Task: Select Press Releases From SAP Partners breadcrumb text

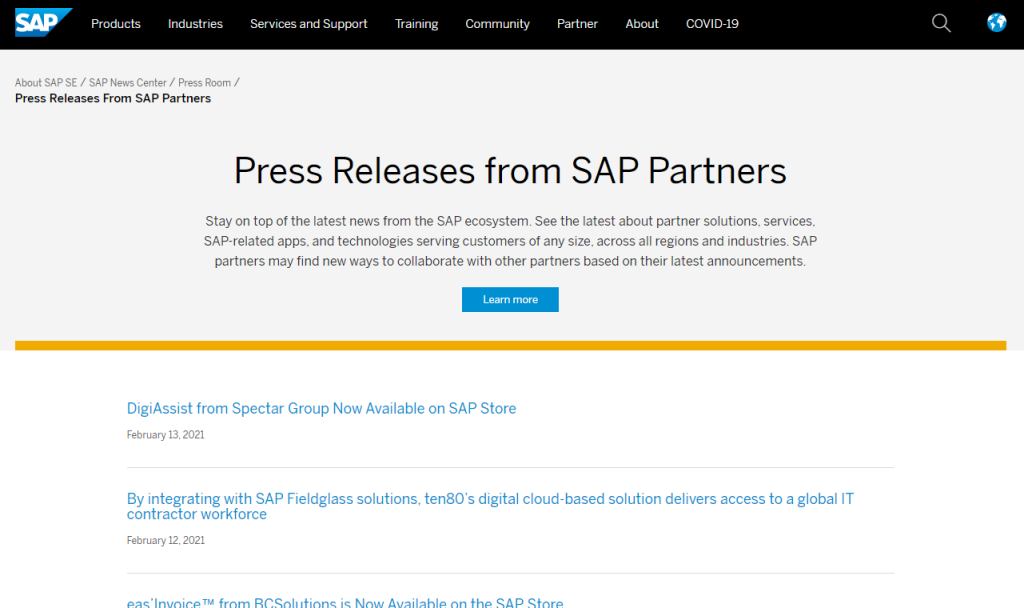Action: (113, 99)
